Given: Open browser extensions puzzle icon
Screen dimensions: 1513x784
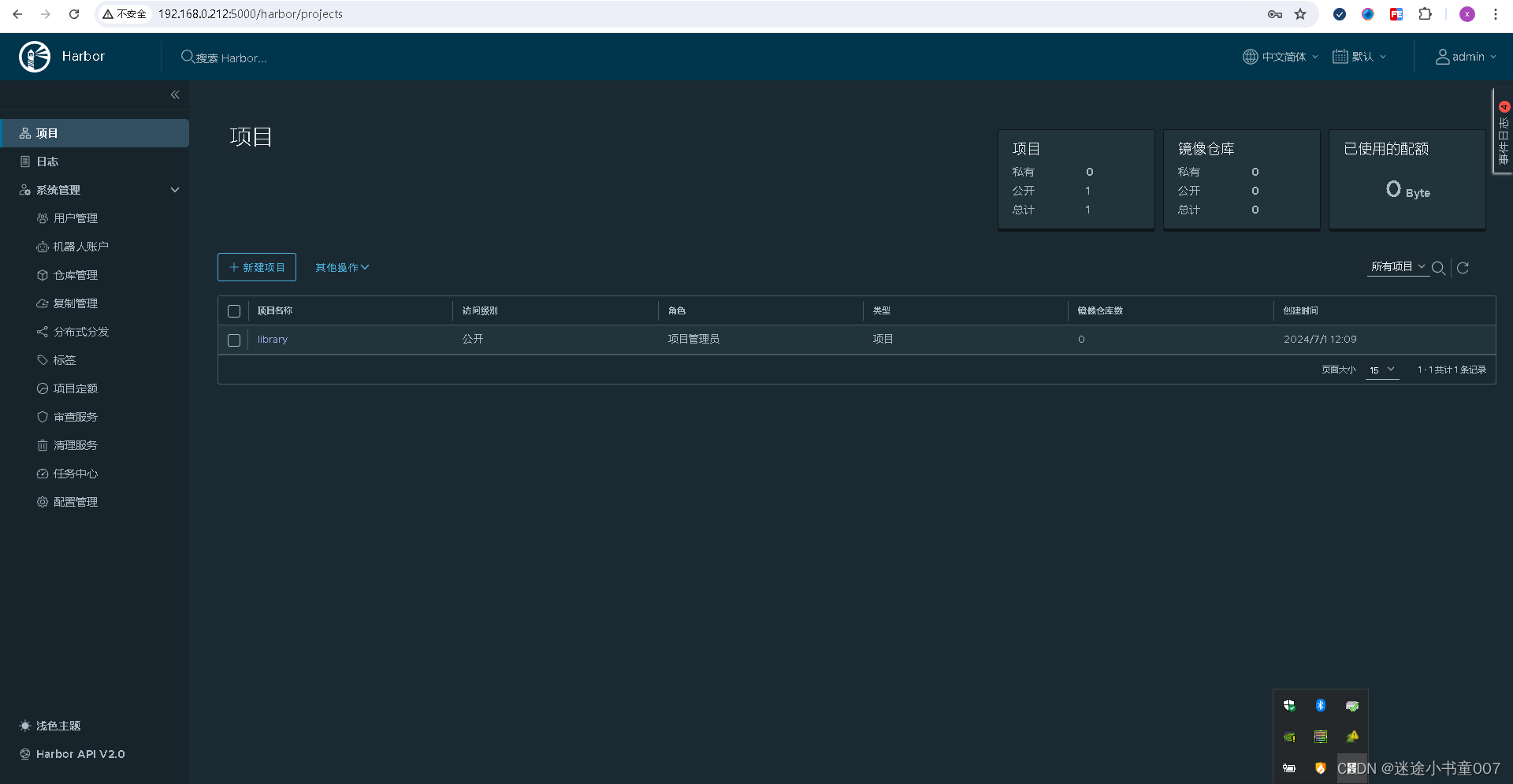Looking at the screenshot, I should (x=1425, y=14).
